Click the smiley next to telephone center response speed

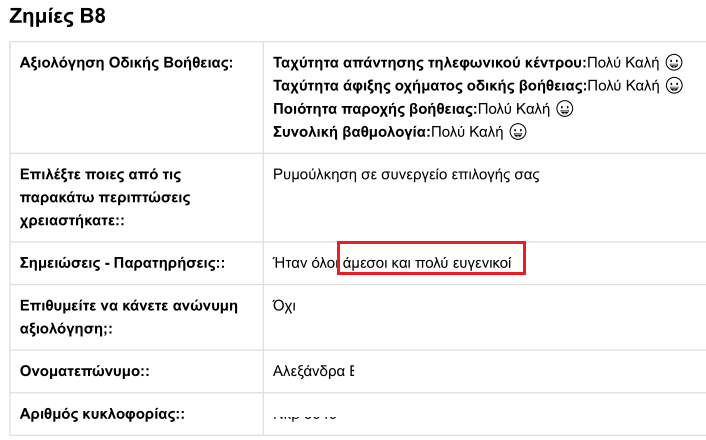[x=674, y=62]
